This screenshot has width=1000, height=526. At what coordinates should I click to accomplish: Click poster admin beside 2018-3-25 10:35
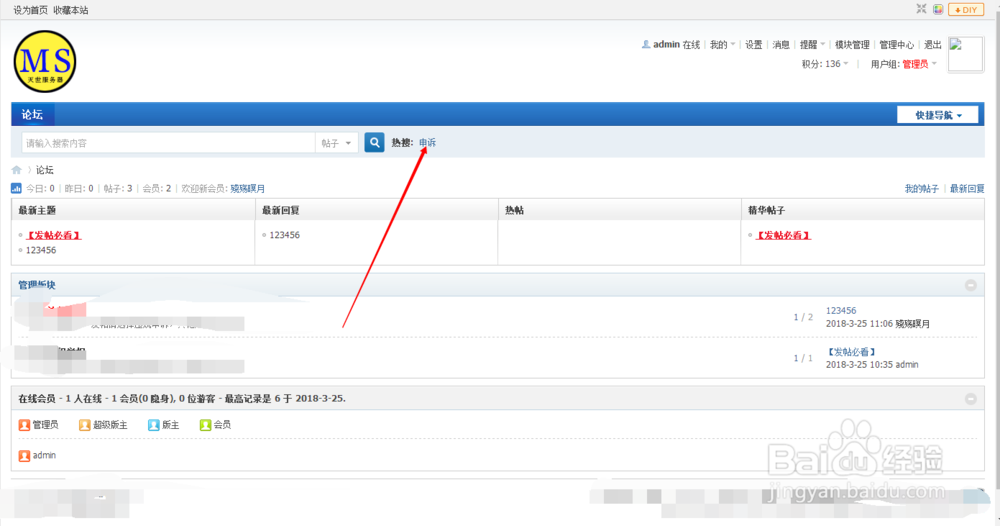pos(907,365)
